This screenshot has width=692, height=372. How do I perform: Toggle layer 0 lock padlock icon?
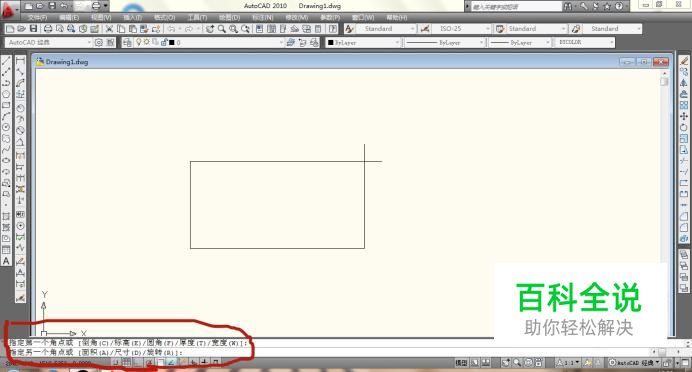tap(164, 42)
